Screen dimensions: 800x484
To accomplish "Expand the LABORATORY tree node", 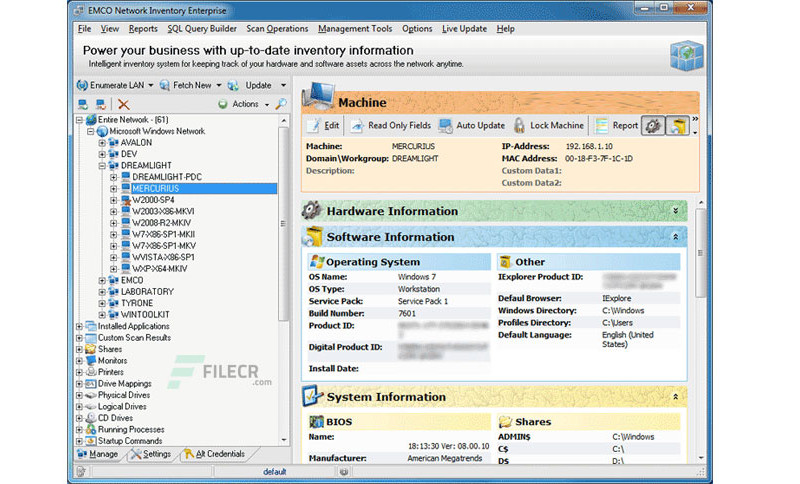I will pyautogui.click(x=102, y=292).
